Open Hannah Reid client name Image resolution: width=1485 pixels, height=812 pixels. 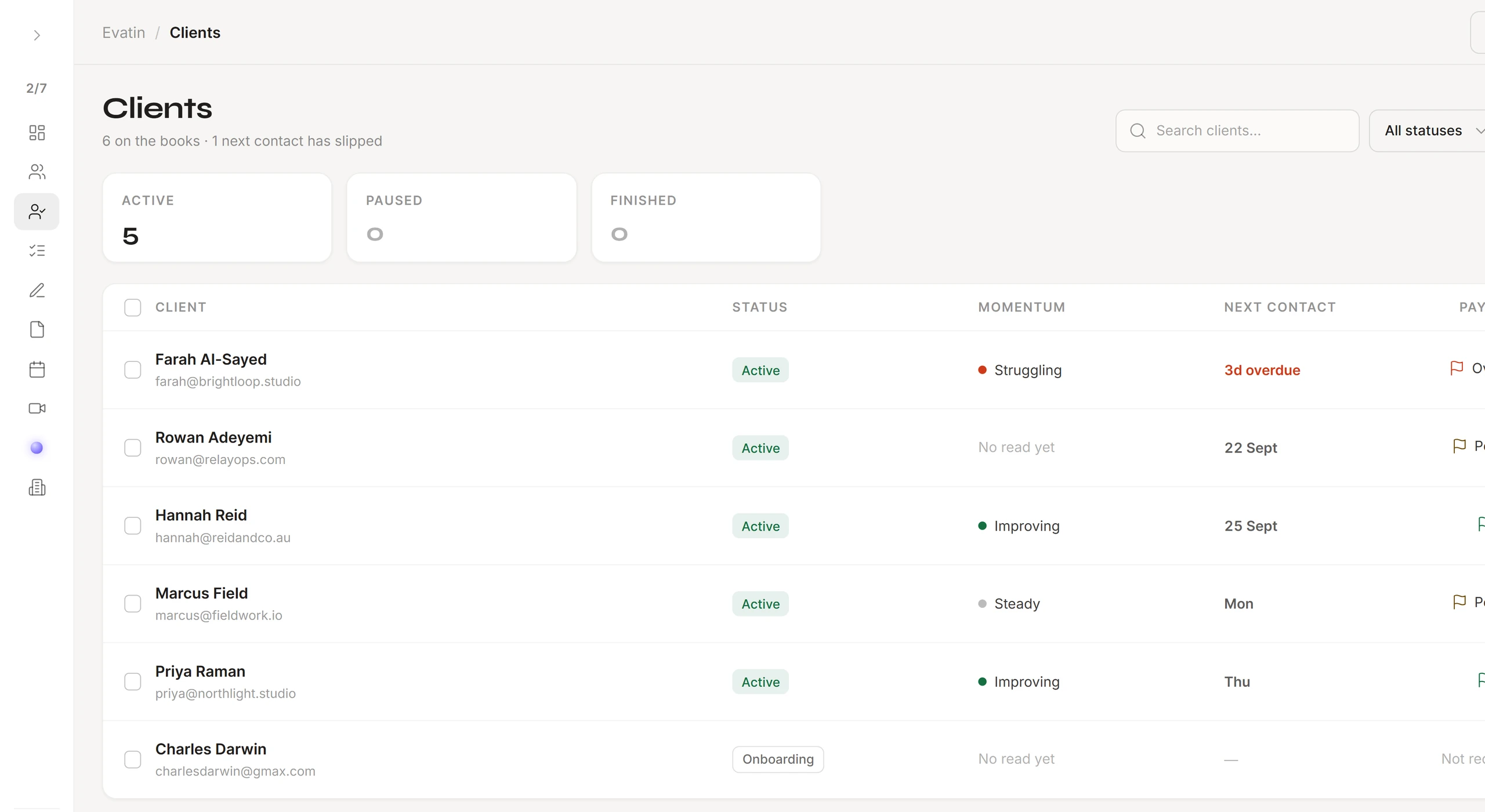(201, 515)
